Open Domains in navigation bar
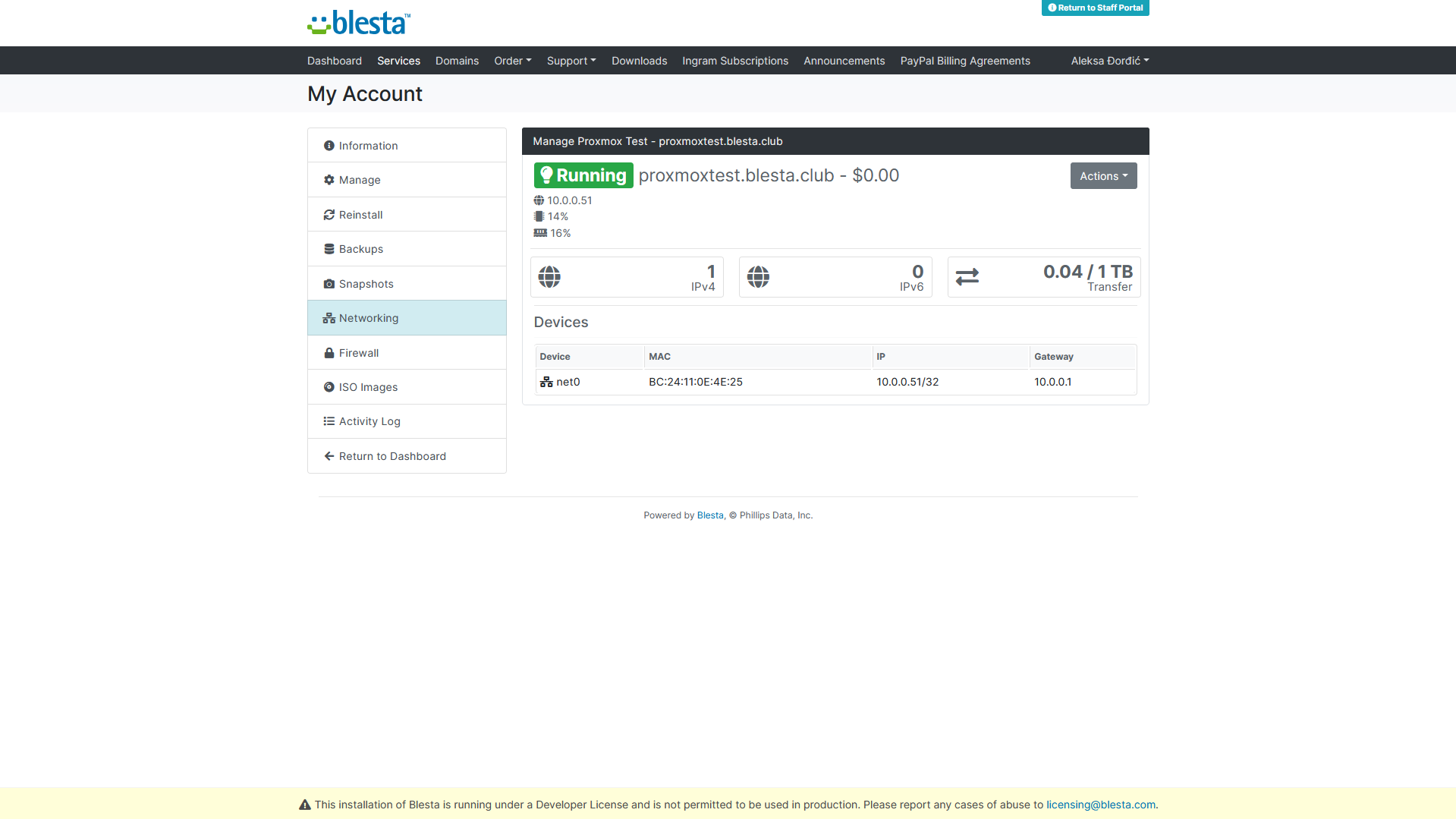The image size is (1456, 819). pyautogui.click(x=457, y=61)
